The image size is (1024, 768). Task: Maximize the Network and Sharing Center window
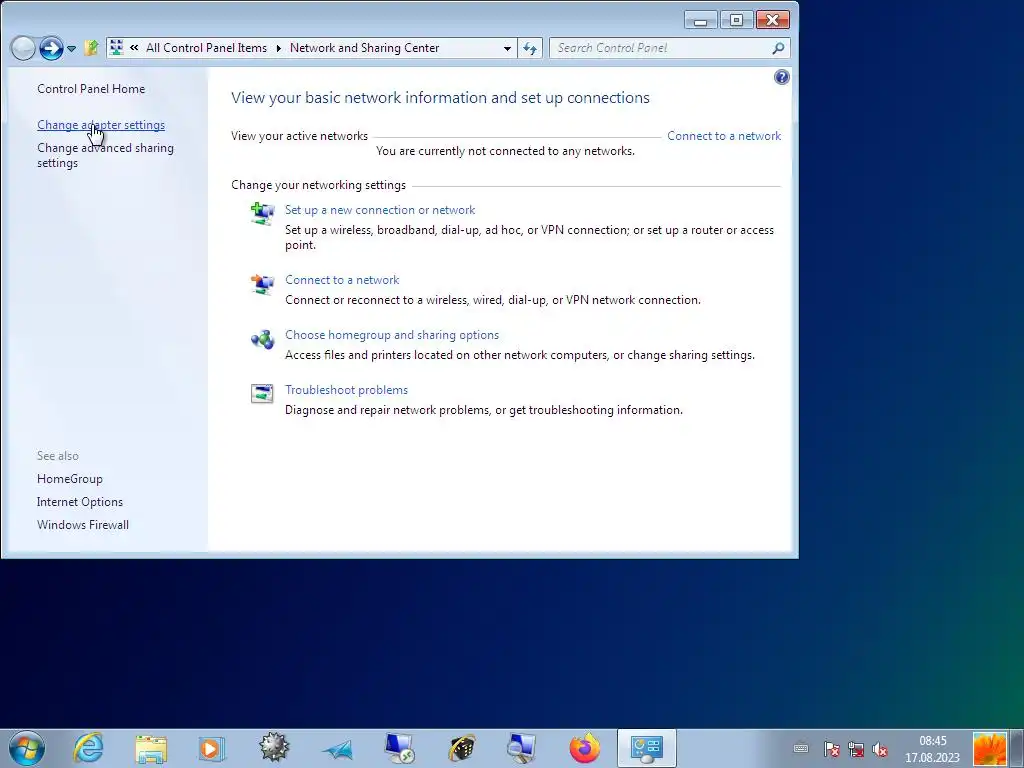[x=736, y=20]
